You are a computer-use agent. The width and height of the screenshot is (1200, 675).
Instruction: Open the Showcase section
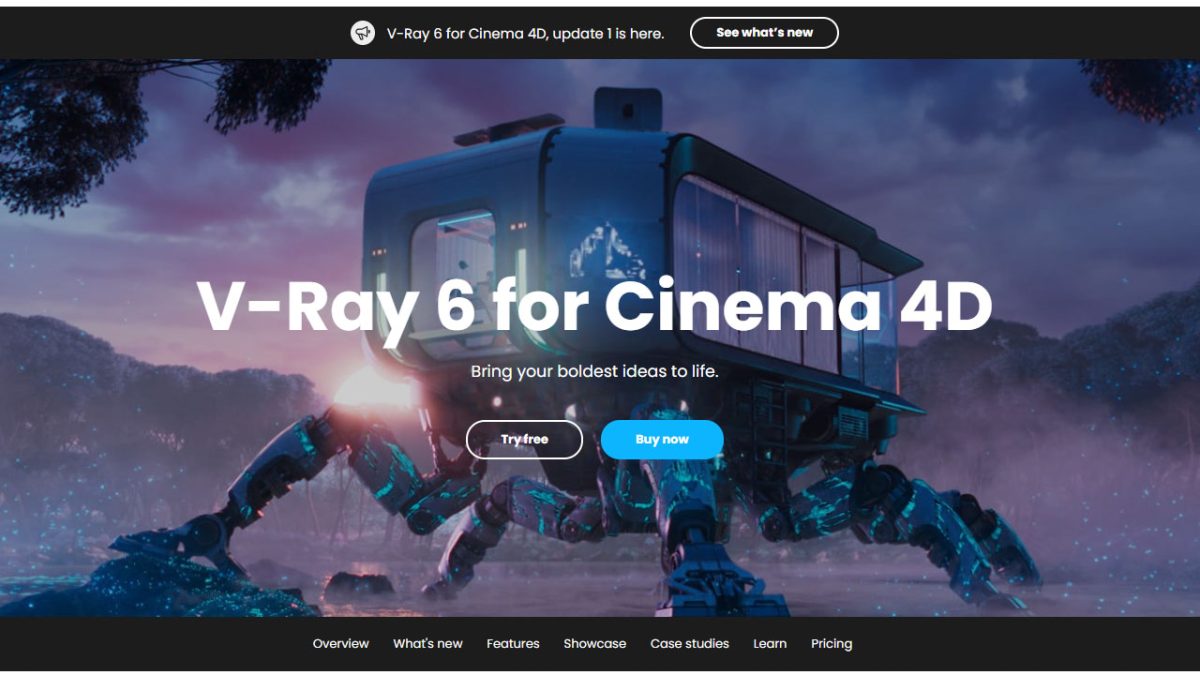[595, 643]
